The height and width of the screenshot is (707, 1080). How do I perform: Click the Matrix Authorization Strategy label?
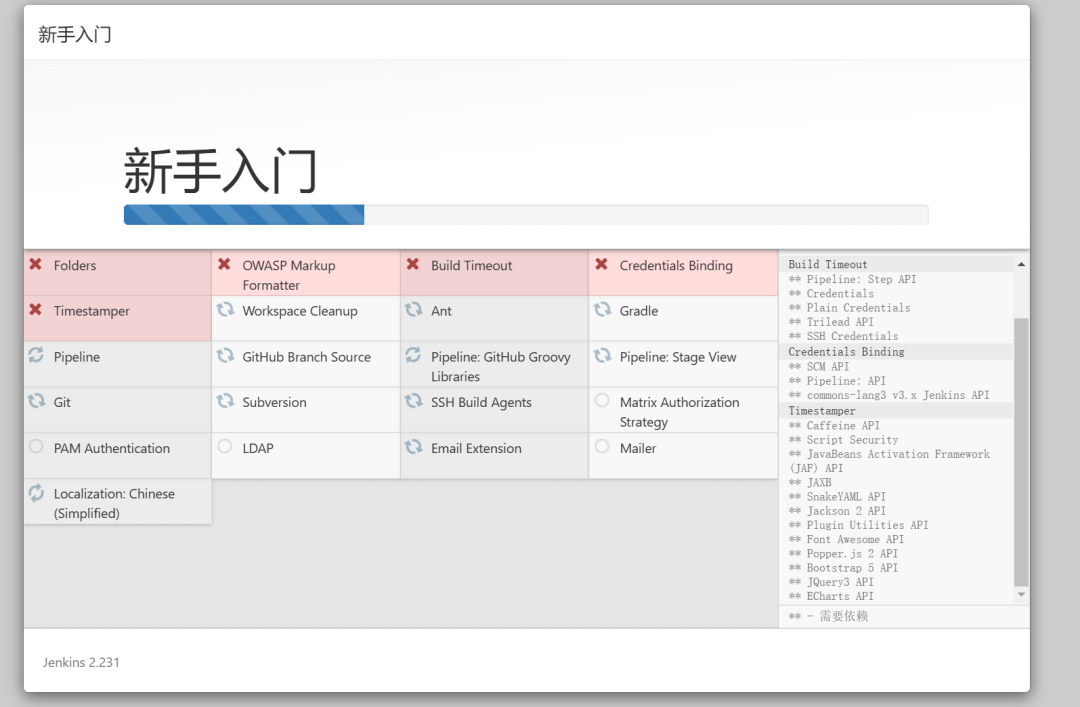[x=679, y=412]
